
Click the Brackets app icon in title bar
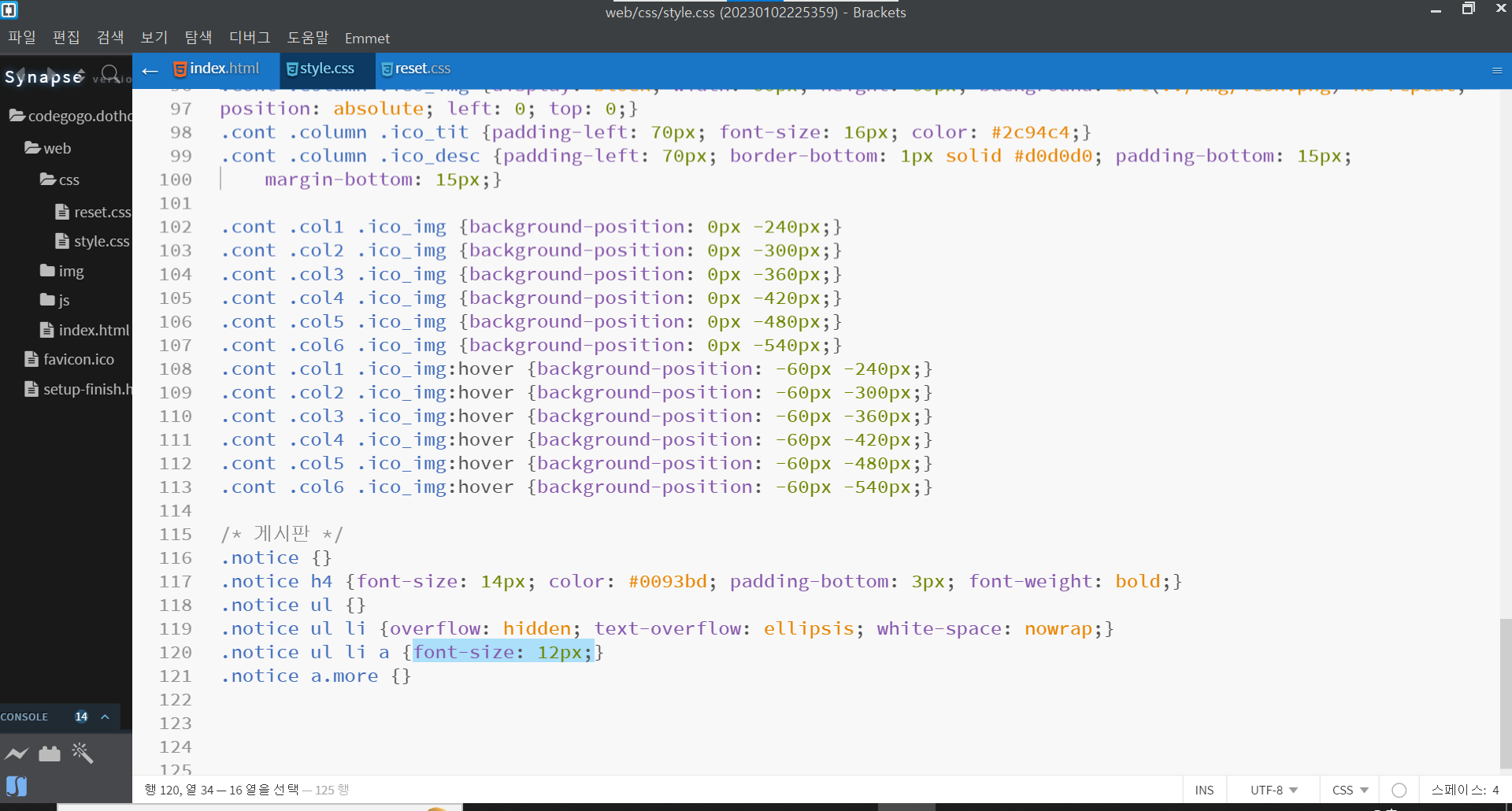tap(9, 10)
